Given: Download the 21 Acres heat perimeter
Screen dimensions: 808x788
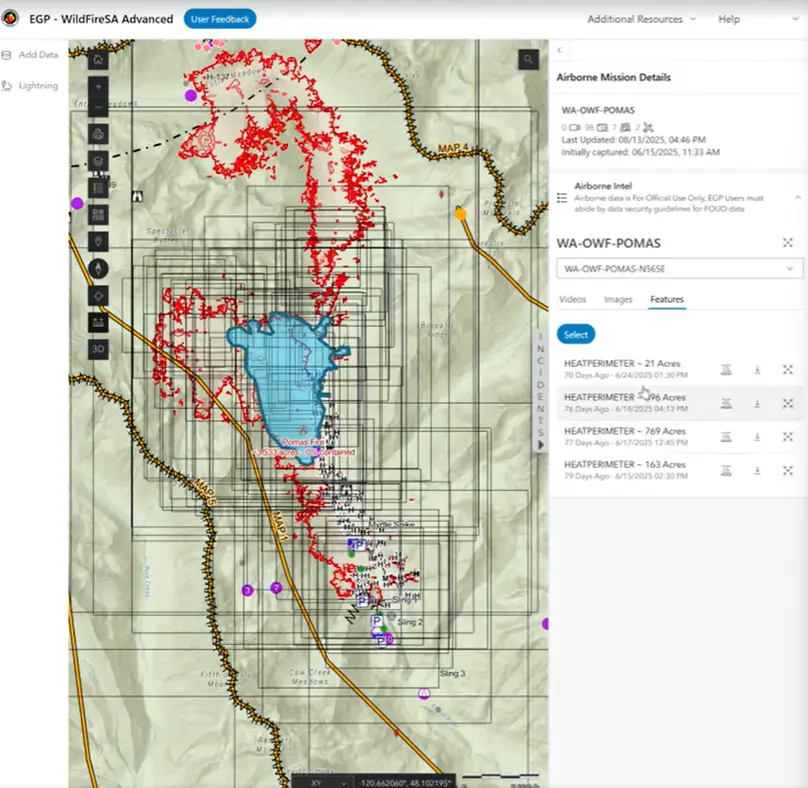Looking at the screenshot, I should [757, 370].
